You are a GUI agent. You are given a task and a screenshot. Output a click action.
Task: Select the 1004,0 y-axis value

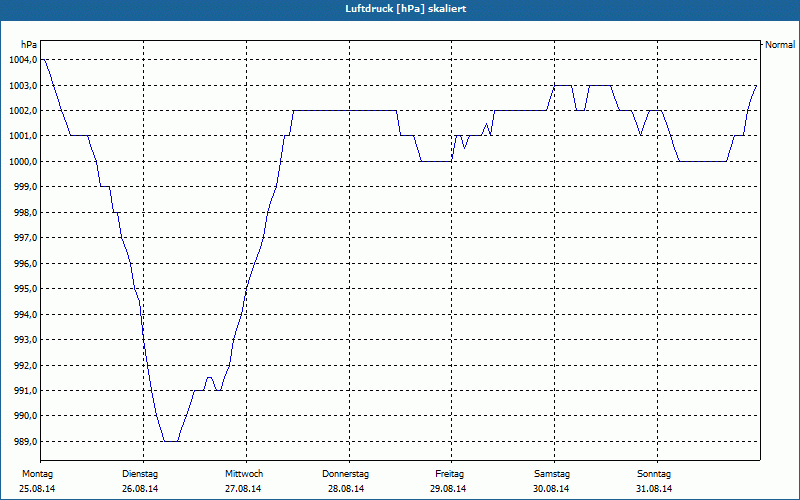(23, 60)
